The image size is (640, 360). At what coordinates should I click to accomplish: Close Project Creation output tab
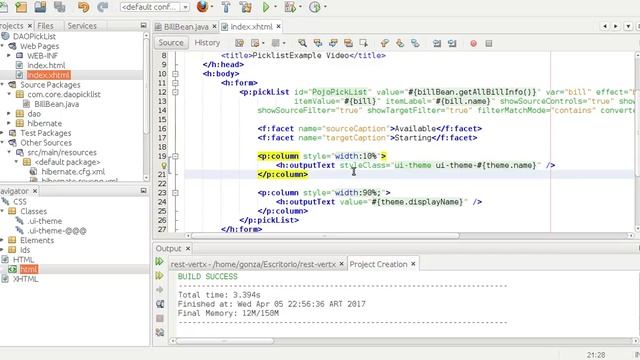click(x=413, y=264)
